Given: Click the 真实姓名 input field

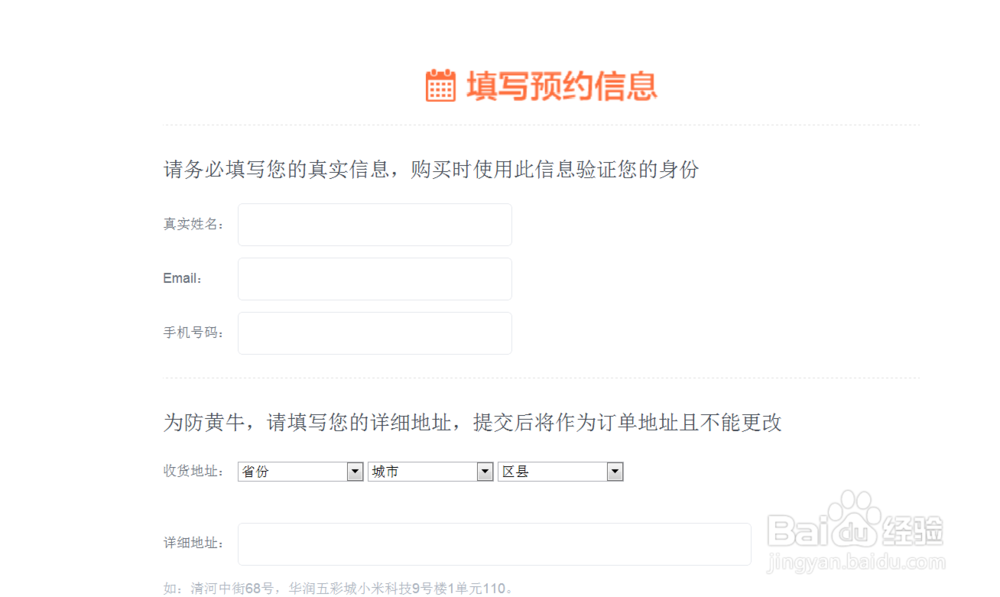Looking at the screenshot, I should 374,224.
